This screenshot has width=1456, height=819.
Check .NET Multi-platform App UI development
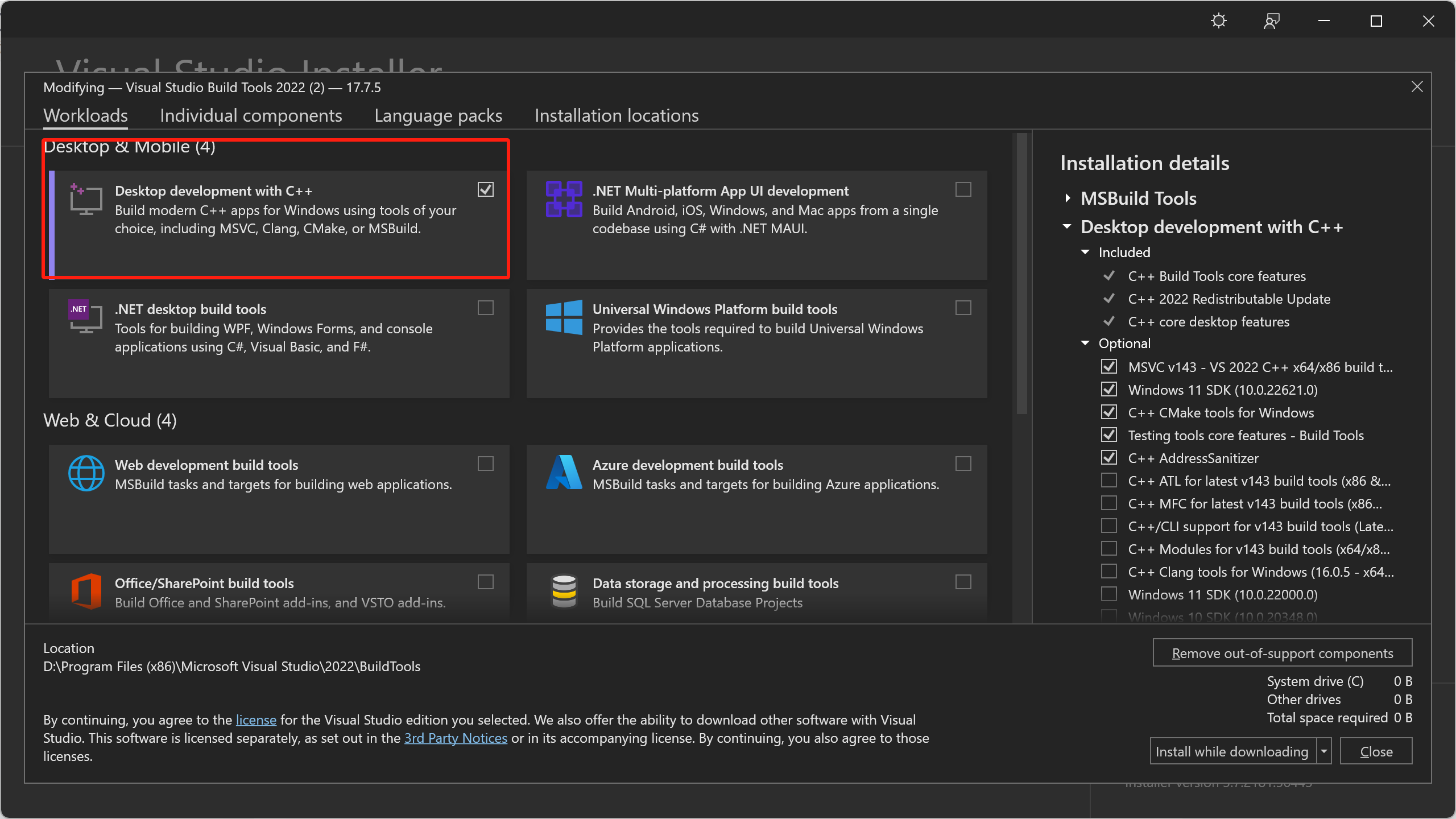(963, 189)
